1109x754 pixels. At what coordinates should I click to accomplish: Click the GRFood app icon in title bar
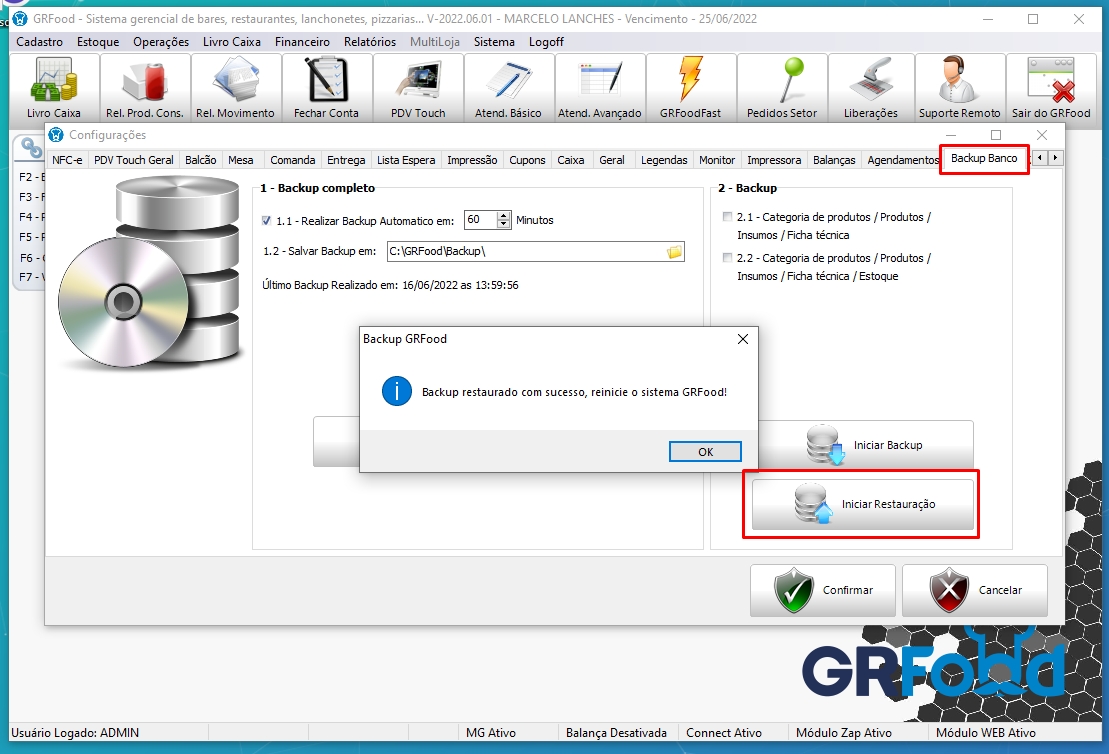pyautogui.click(x=20, y=19)
